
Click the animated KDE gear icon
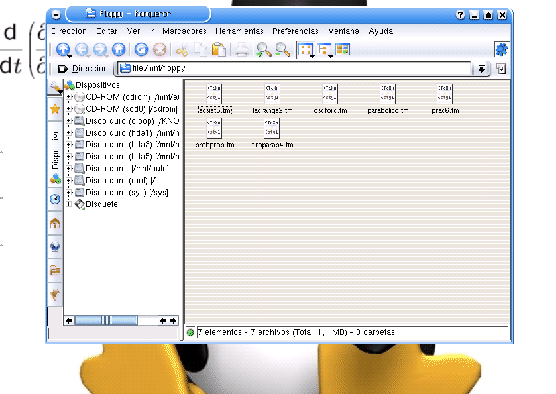tap(502, 49)
